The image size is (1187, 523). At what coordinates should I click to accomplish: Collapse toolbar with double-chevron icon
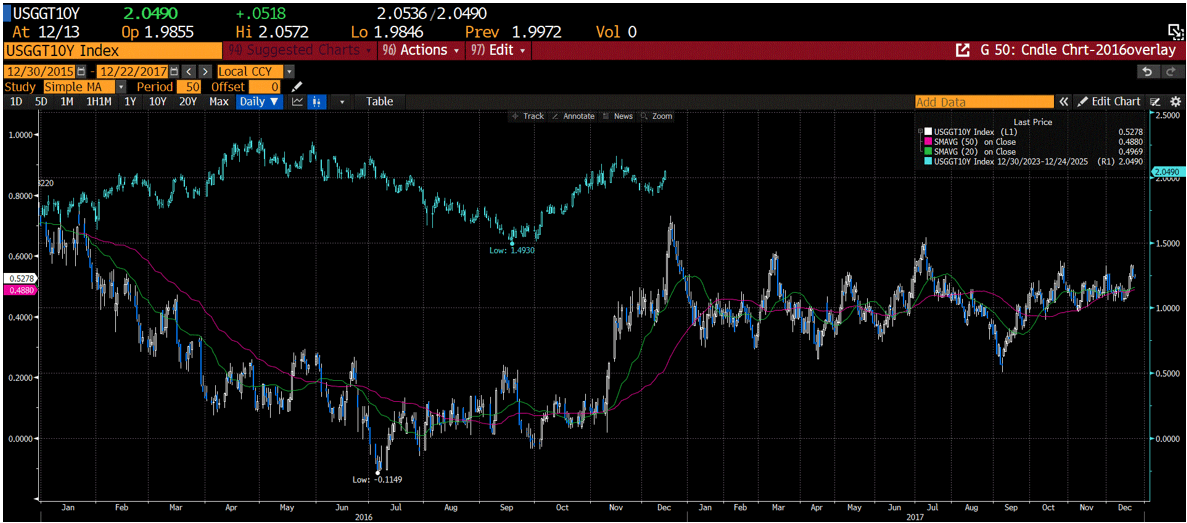click(1064, 101)
